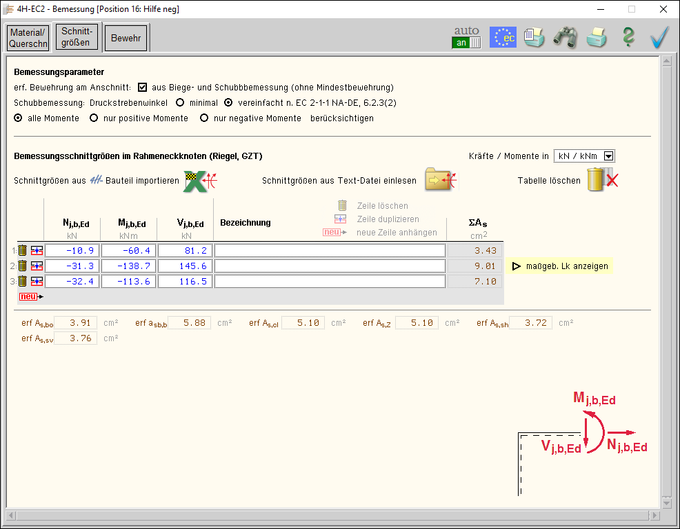Click the delete table trash icon
Viewport: 680px width, 529px height.
coord(601,180)
